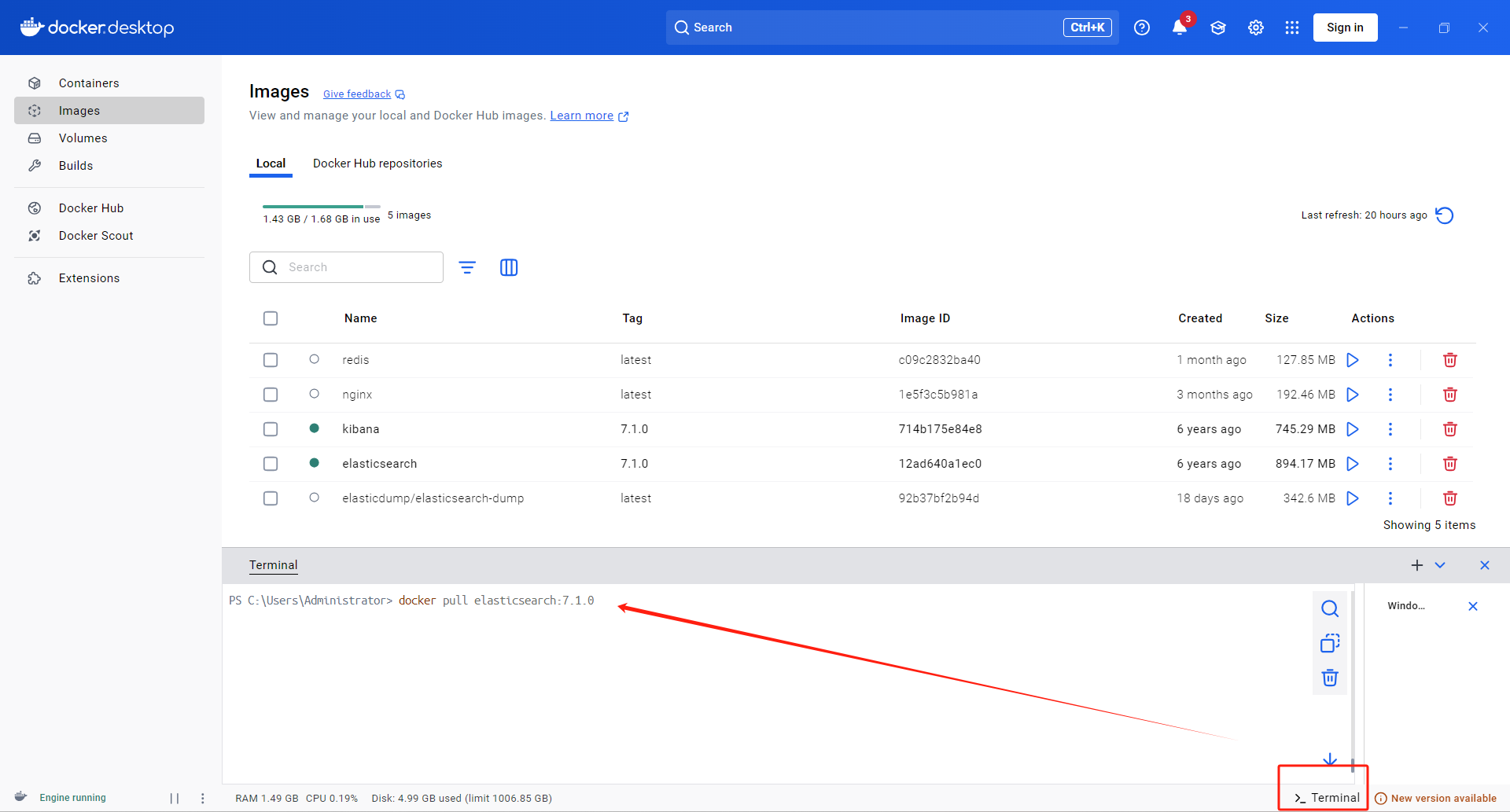Open more actions for elasticdump/elasticsearch-dump
Screen dimensions: 1510x812
[1390, 498]
